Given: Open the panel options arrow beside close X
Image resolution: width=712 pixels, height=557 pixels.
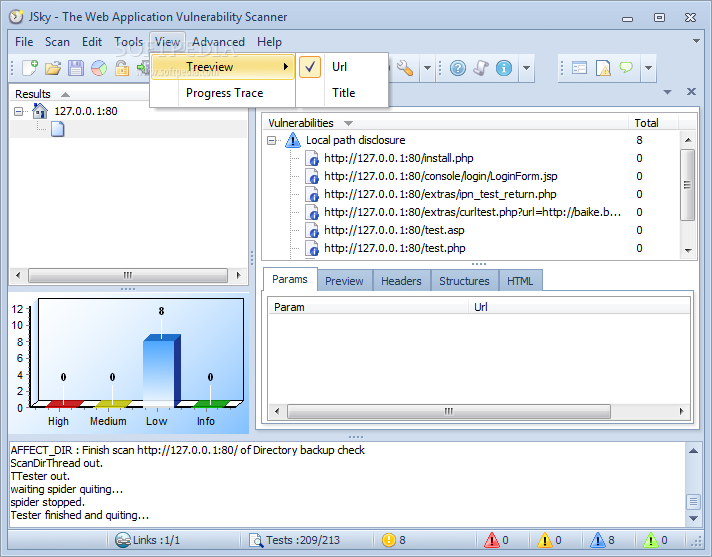Looking at the screenshot, I should [x=667, y=92].
